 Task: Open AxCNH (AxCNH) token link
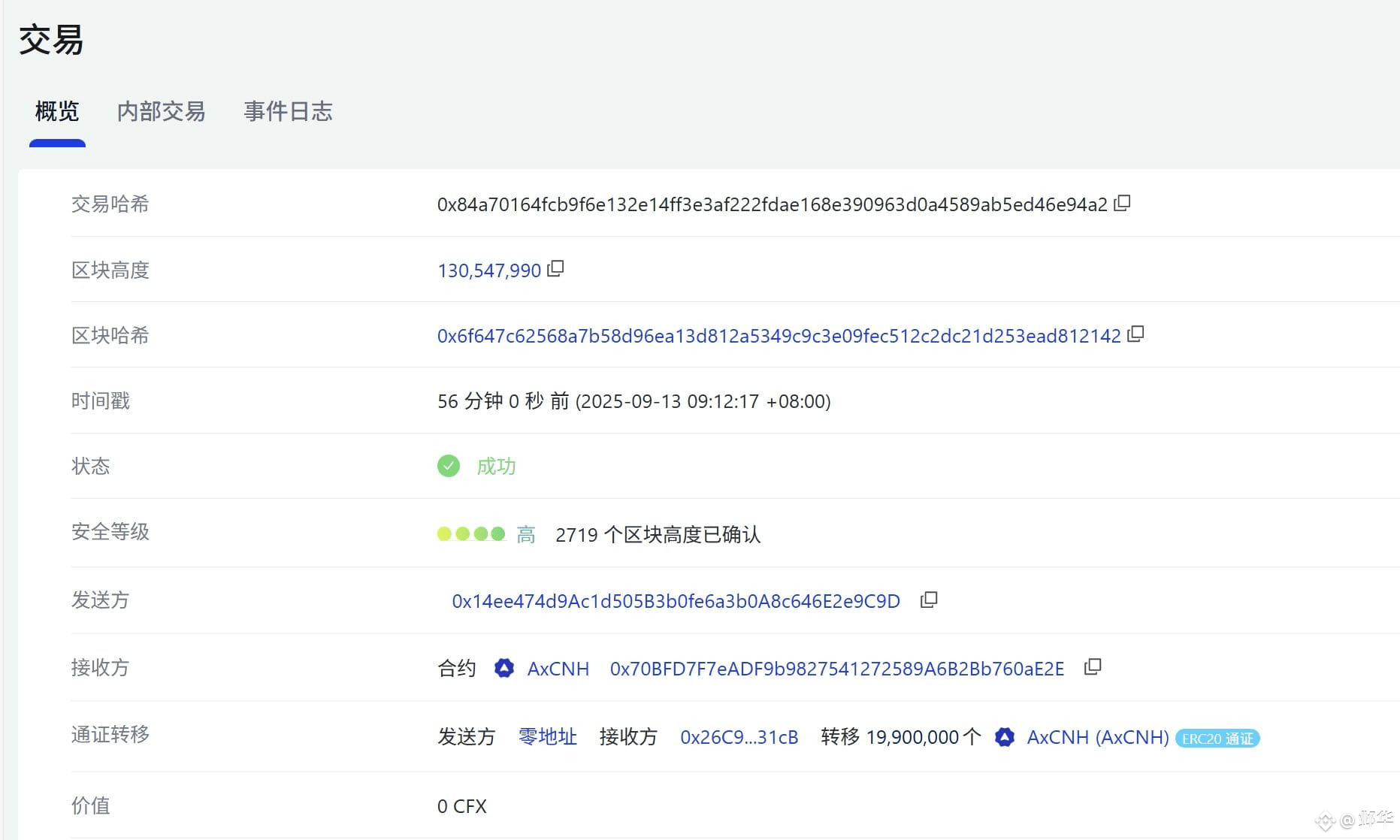tap(1098, 737)
